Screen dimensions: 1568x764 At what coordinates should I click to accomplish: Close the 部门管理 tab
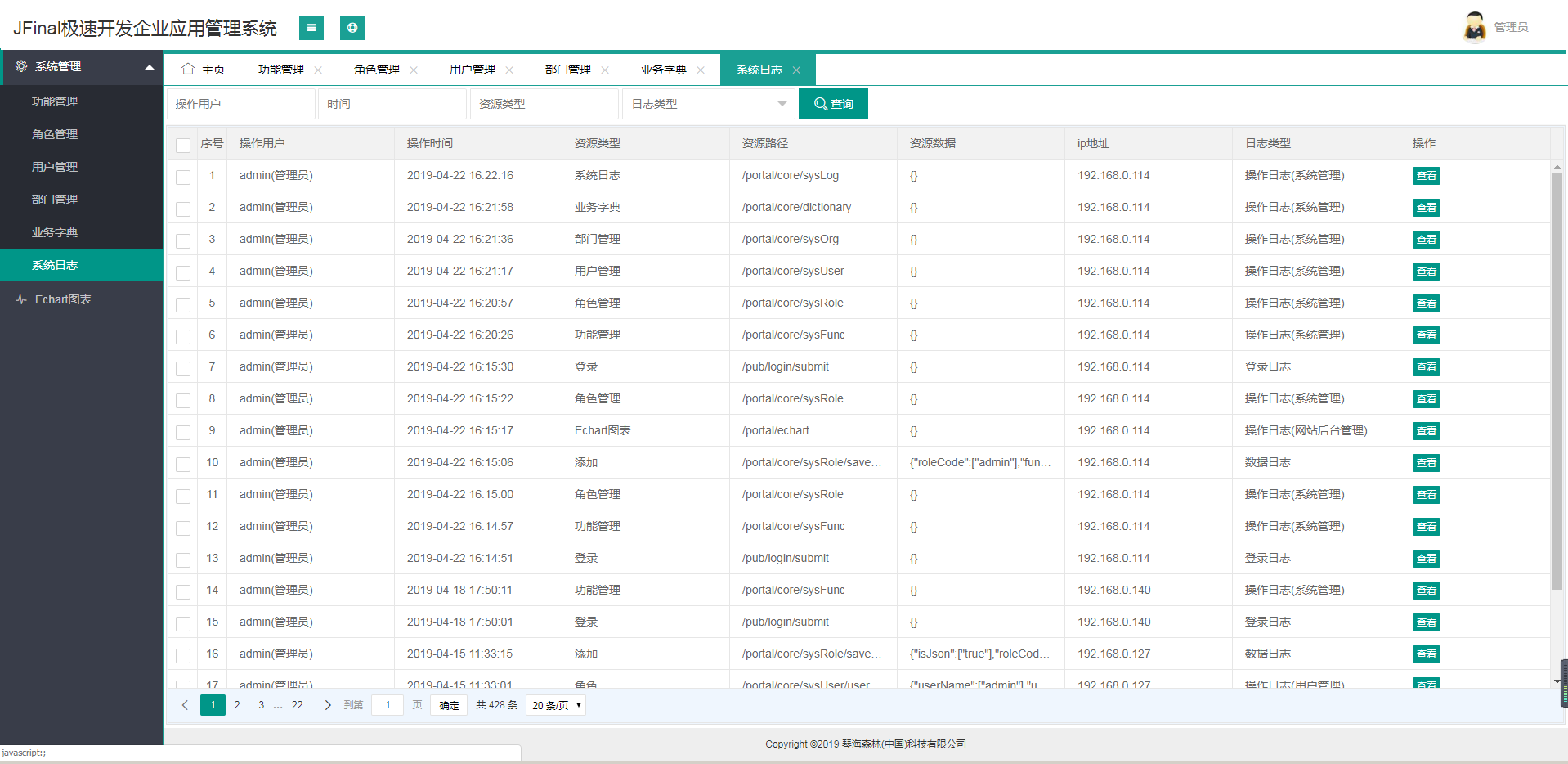click(605, 70)
